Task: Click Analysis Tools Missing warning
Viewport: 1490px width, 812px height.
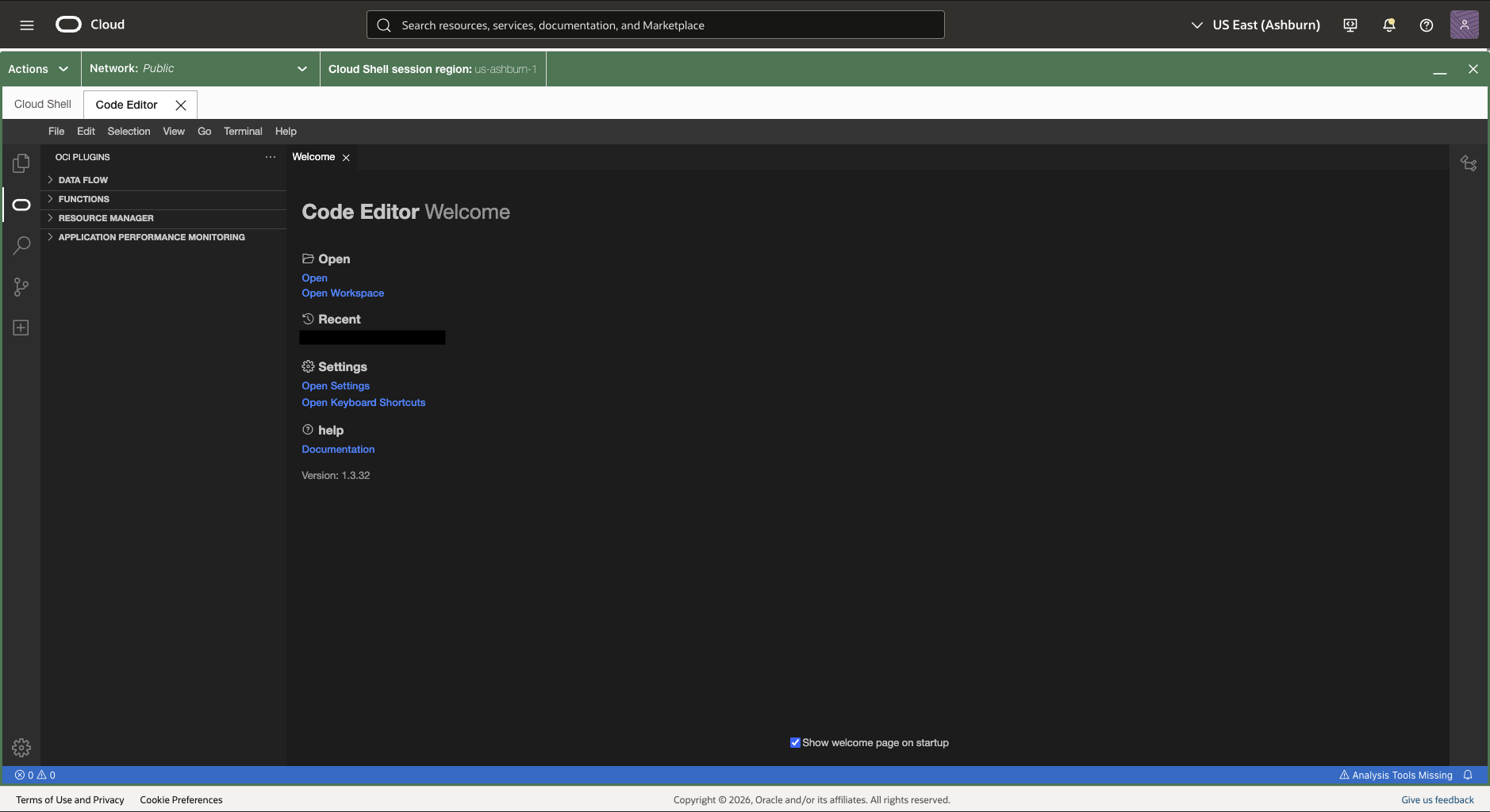Action: pyautogui.click(x=1396, y=775)
